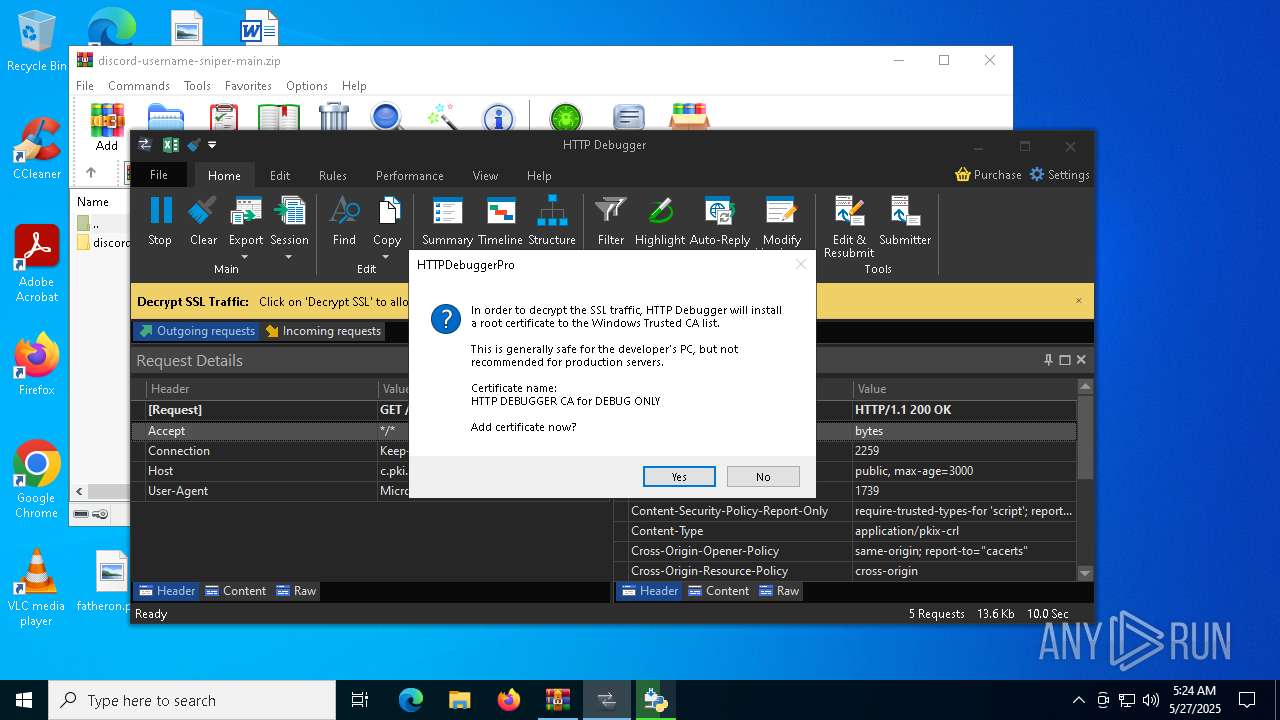Click the Windows Start button

coord(24,700)
